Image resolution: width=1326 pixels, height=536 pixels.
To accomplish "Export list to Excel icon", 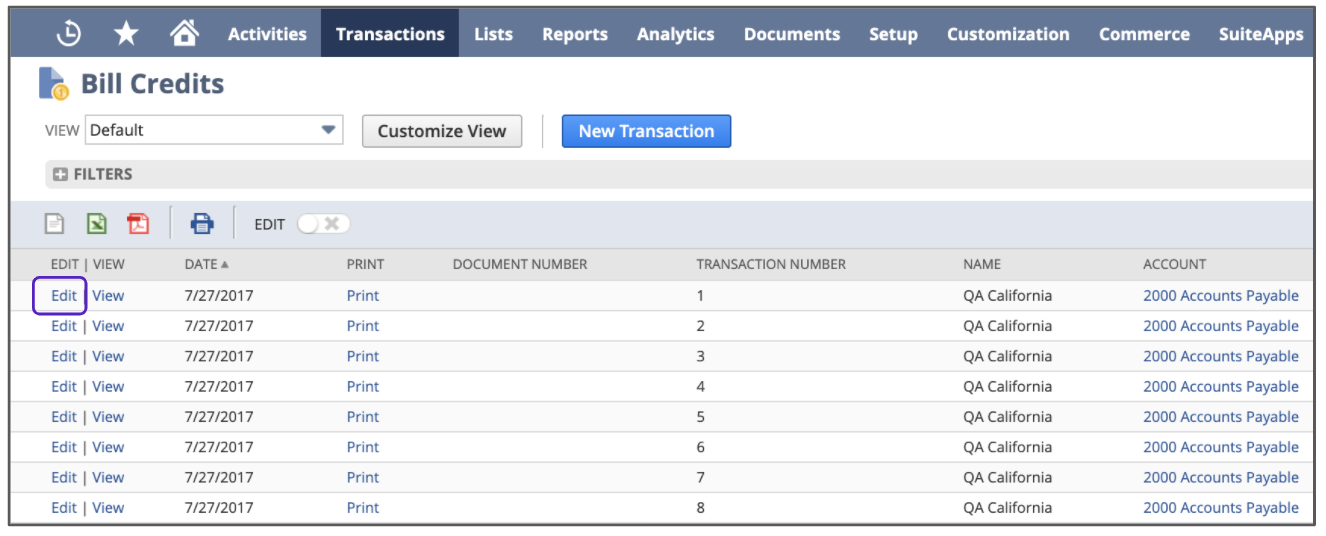I will click(97, 224).
